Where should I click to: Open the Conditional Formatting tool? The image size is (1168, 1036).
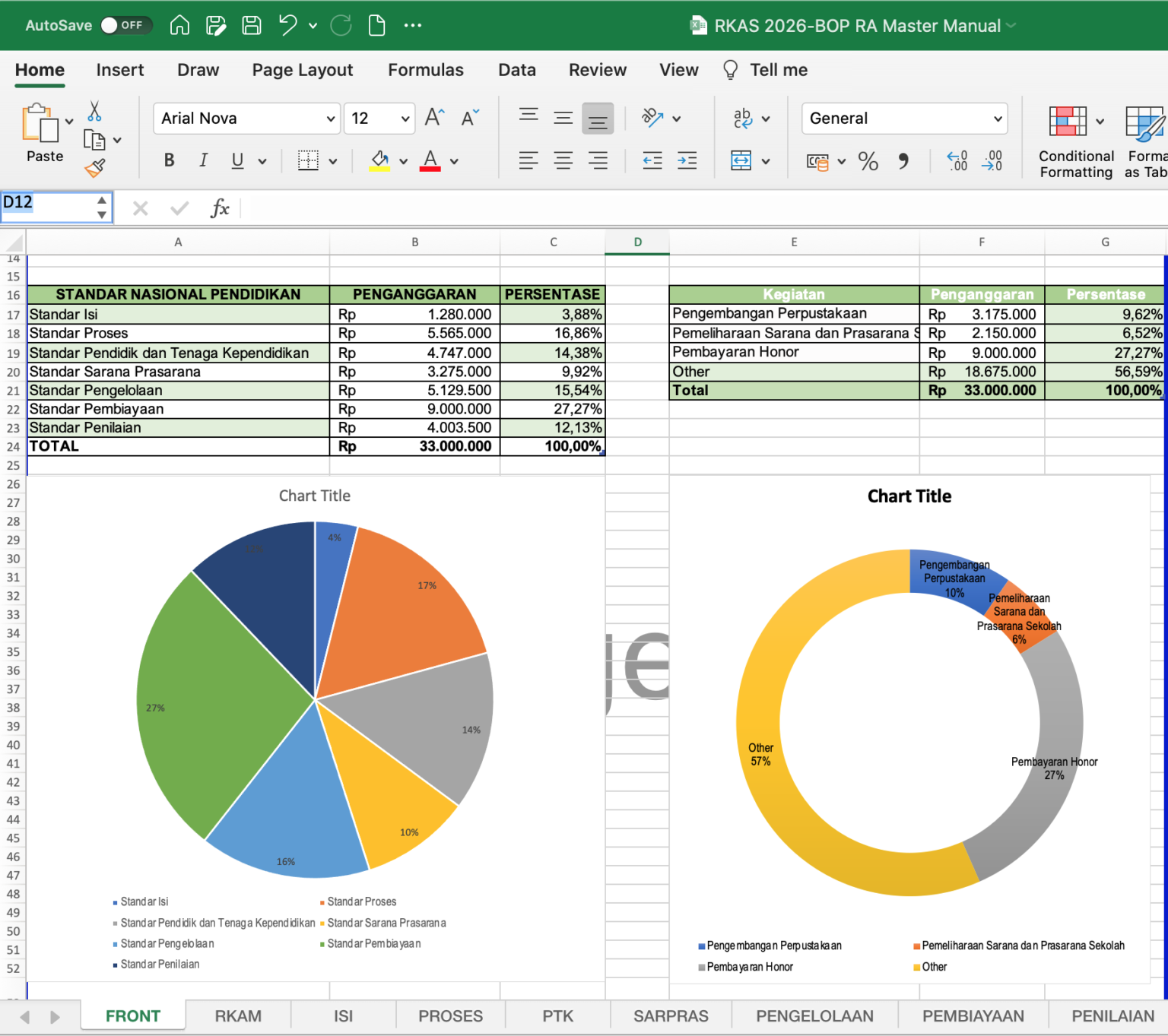point(1073,141)
